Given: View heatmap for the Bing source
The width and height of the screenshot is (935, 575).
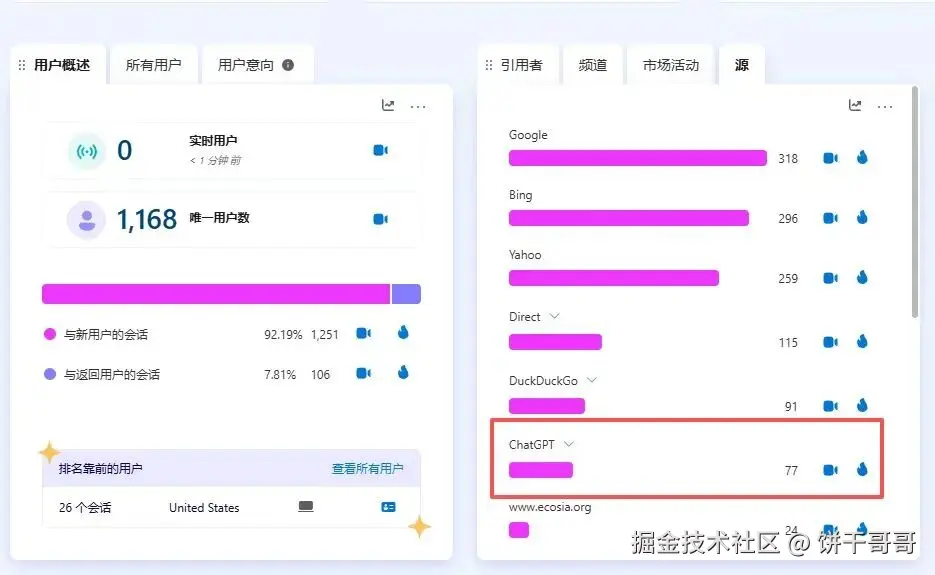Looking at the screenshot, I should (862, 217).
